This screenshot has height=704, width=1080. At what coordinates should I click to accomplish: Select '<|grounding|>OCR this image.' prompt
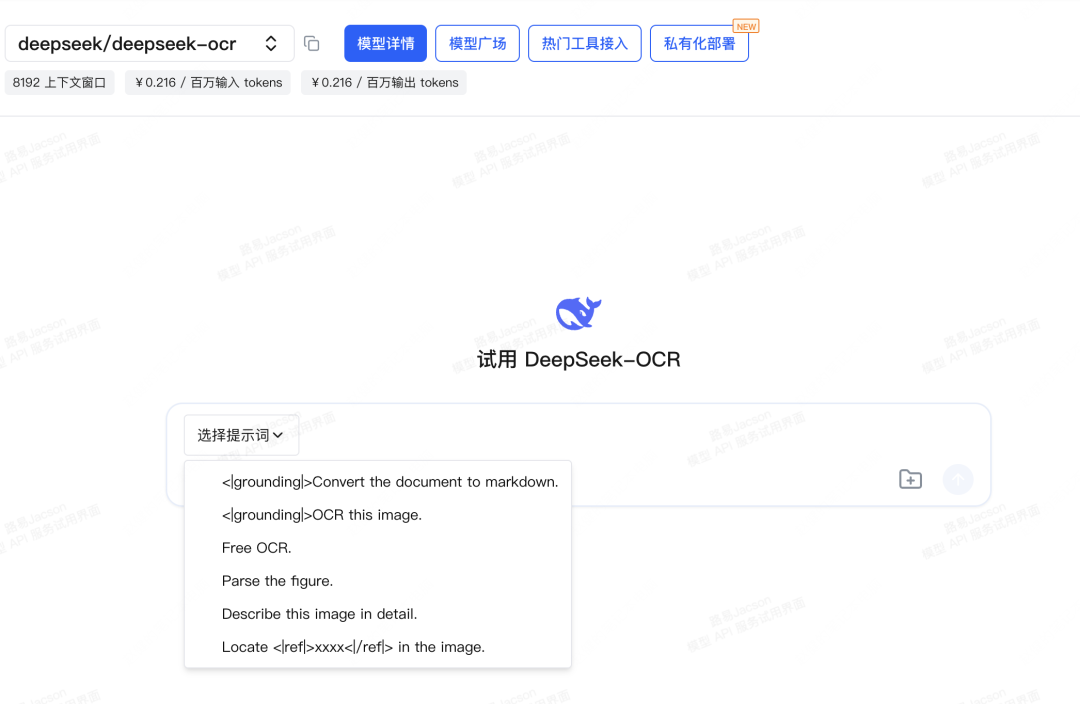pyautogui.click(x=378, y=515)
